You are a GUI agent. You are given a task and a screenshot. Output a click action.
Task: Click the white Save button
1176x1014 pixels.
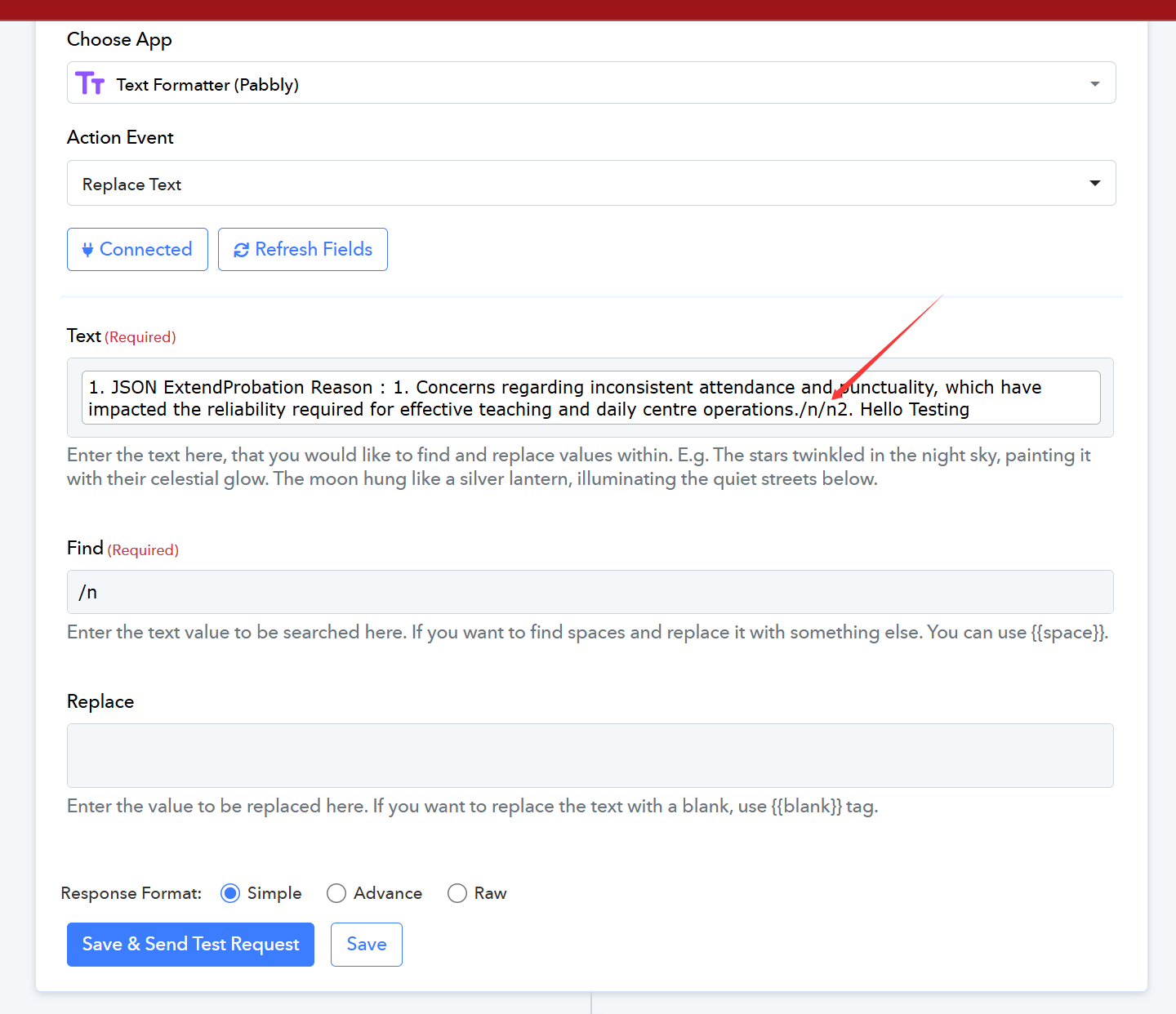click(366, 945)
